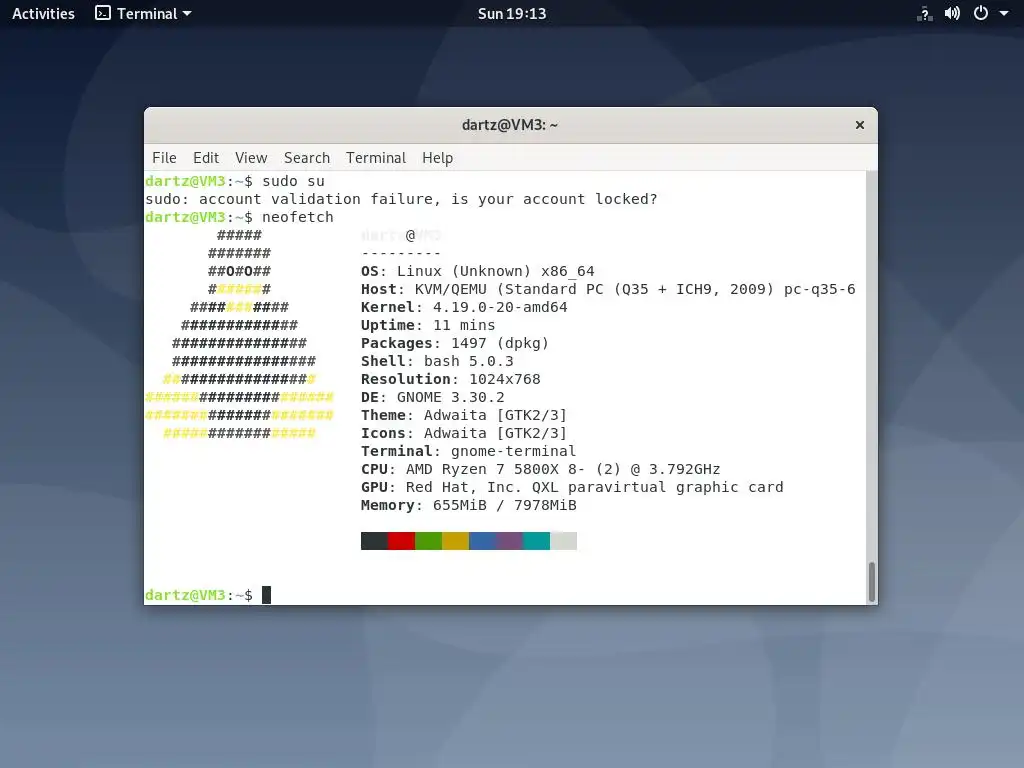Open the View menu
Viewport: 1024px width, 768px height.
coord(251,158)
